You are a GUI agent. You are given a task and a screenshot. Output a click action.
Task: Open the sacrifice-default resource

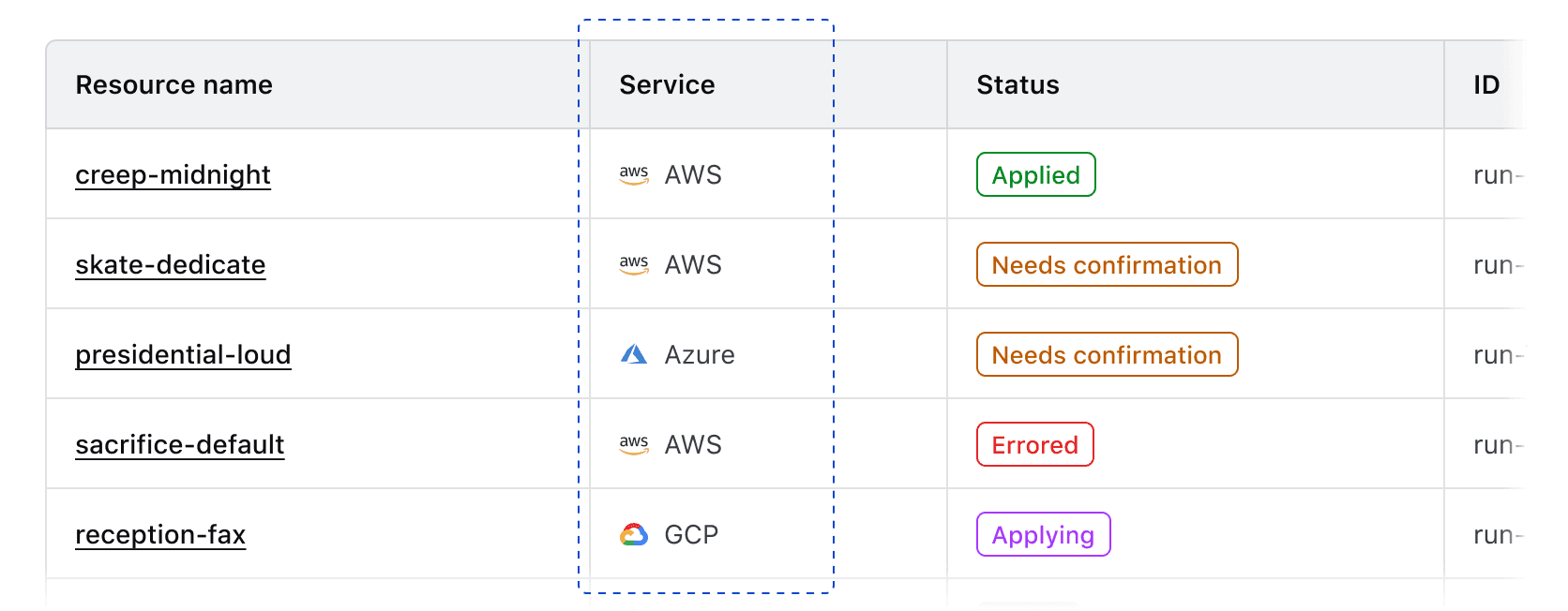[x=180, y=444]
